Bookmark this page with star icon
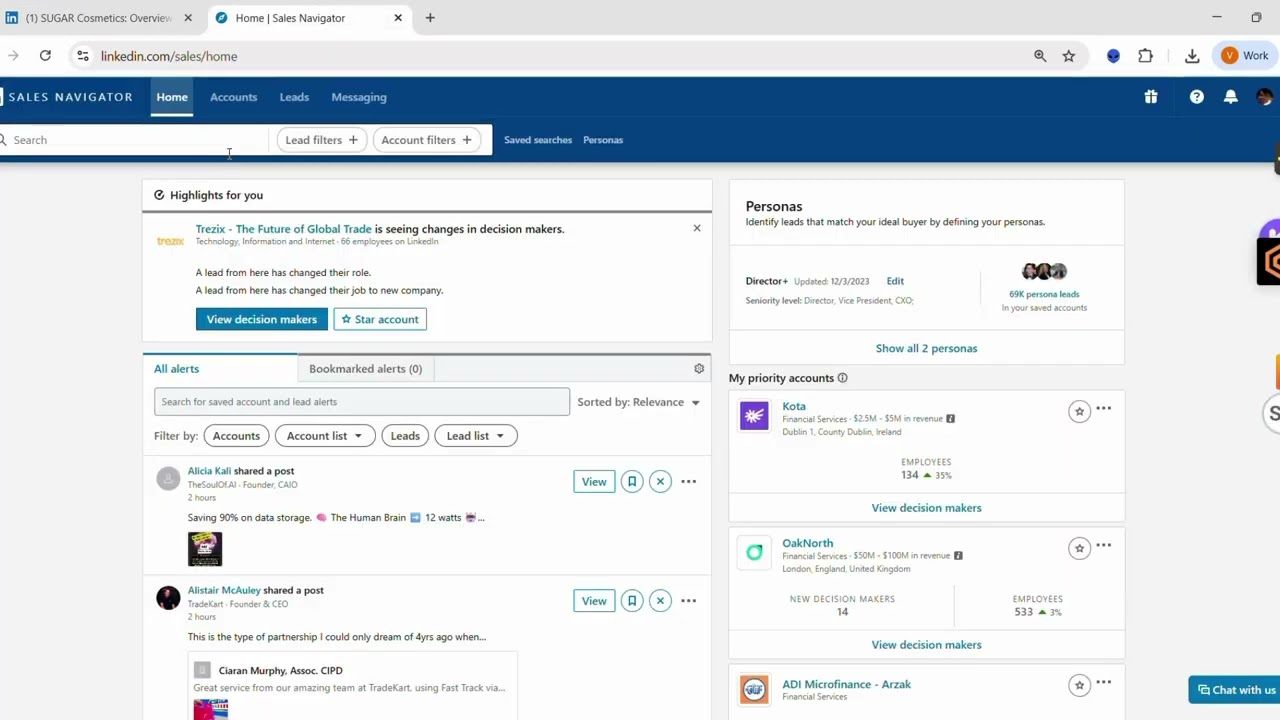Screen dimensions: 1280x720 pos(1069,56)
